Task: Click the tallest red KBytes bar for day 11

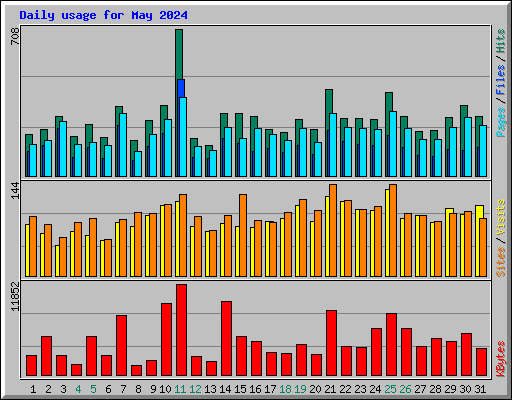Action: tap(181, 330)
